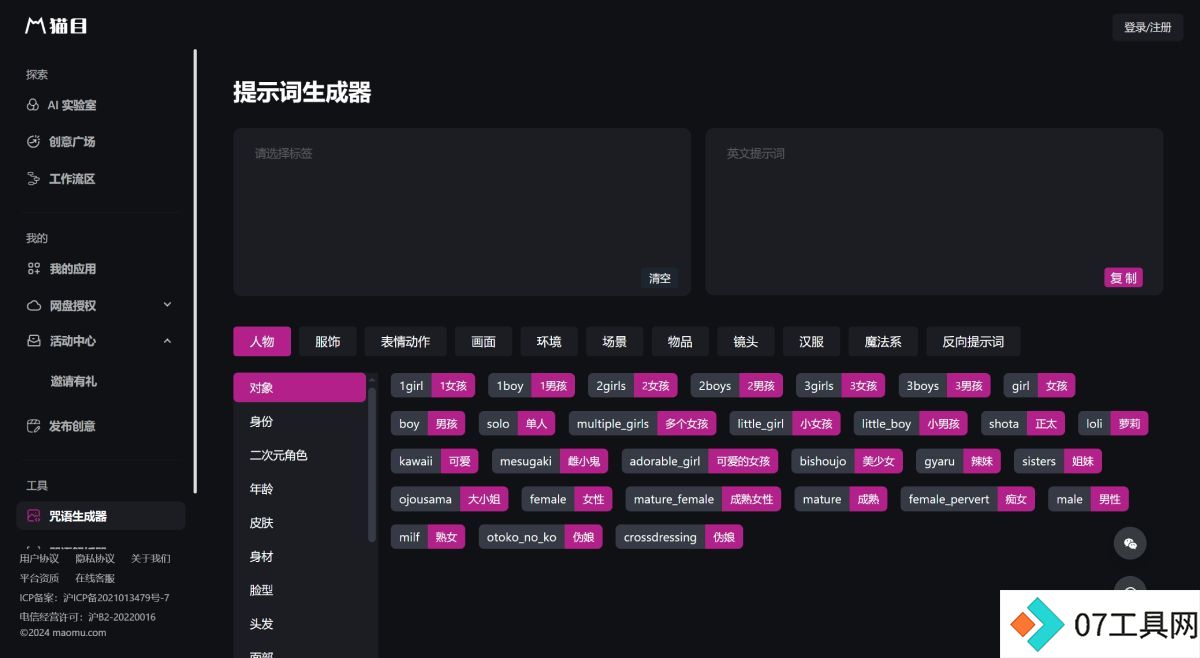
Task: Click the 创意广场 sidebar icon
Action: [x=33, y=142]
